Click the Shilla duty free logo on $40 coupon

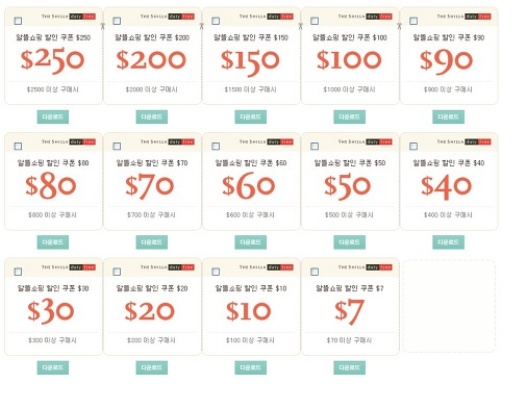coord(464,142)
